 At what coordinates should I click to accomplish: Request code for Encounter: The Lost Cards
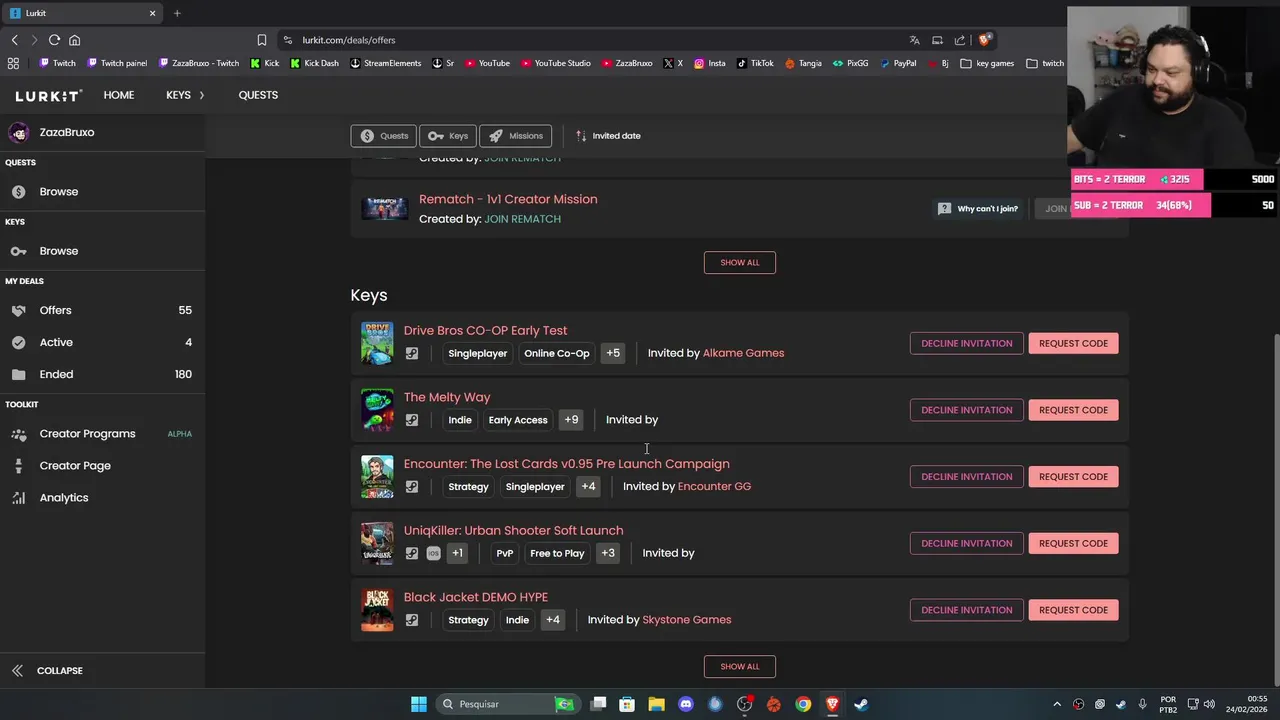(x=1073, y=477)
